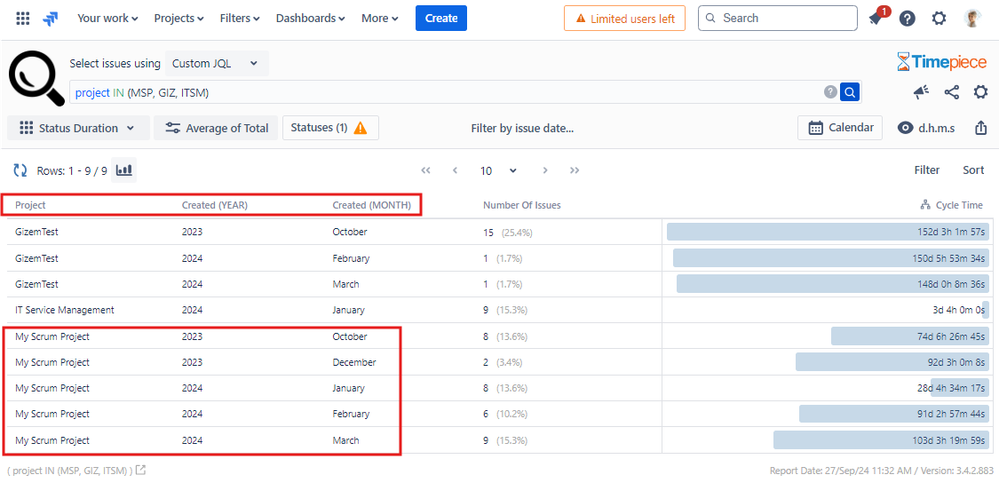Open the user profile avatar
999x482 pixels.
click(972, 18)
